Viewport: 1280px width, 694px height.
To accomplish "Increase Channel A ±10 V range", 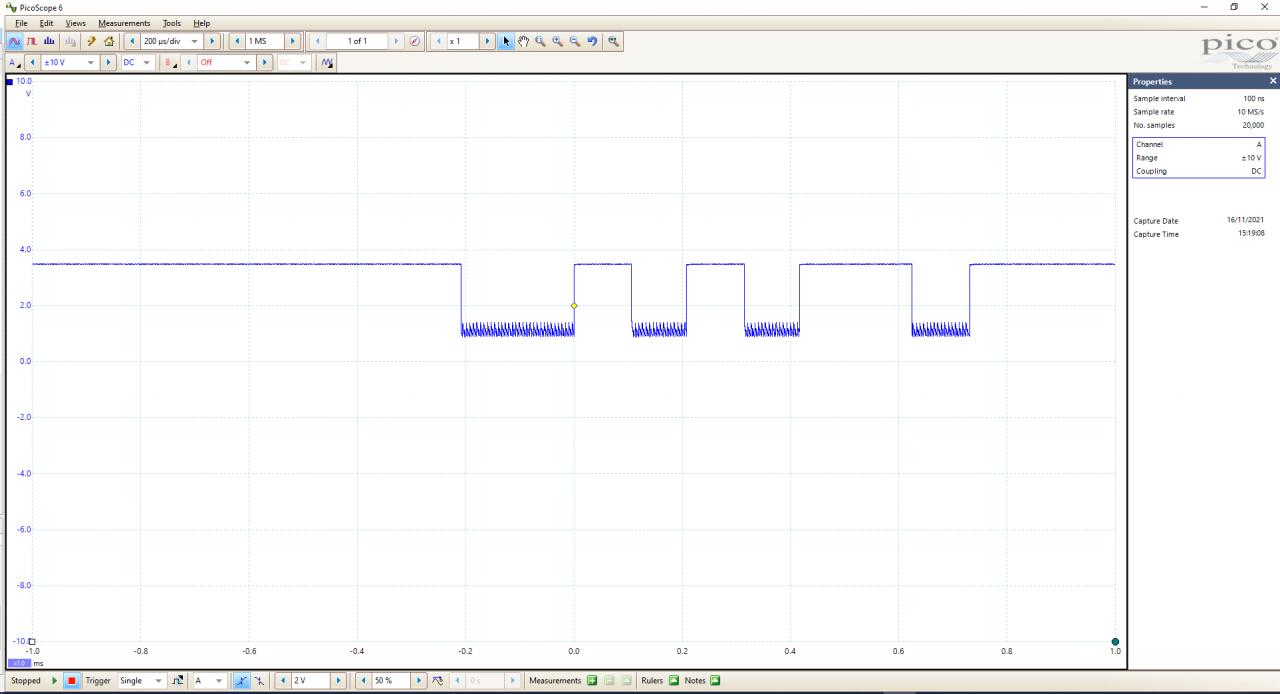I will (109, 62).
